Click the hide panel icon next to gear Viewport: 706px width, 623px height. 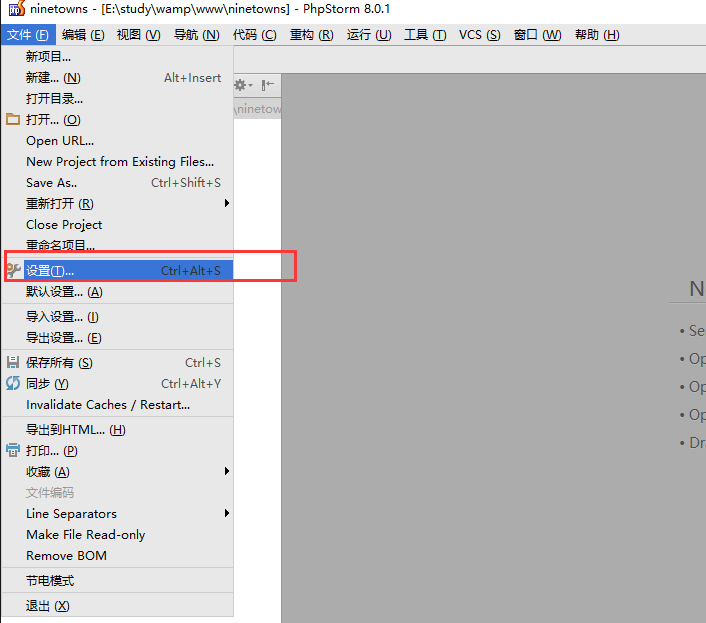coord(267,85)
